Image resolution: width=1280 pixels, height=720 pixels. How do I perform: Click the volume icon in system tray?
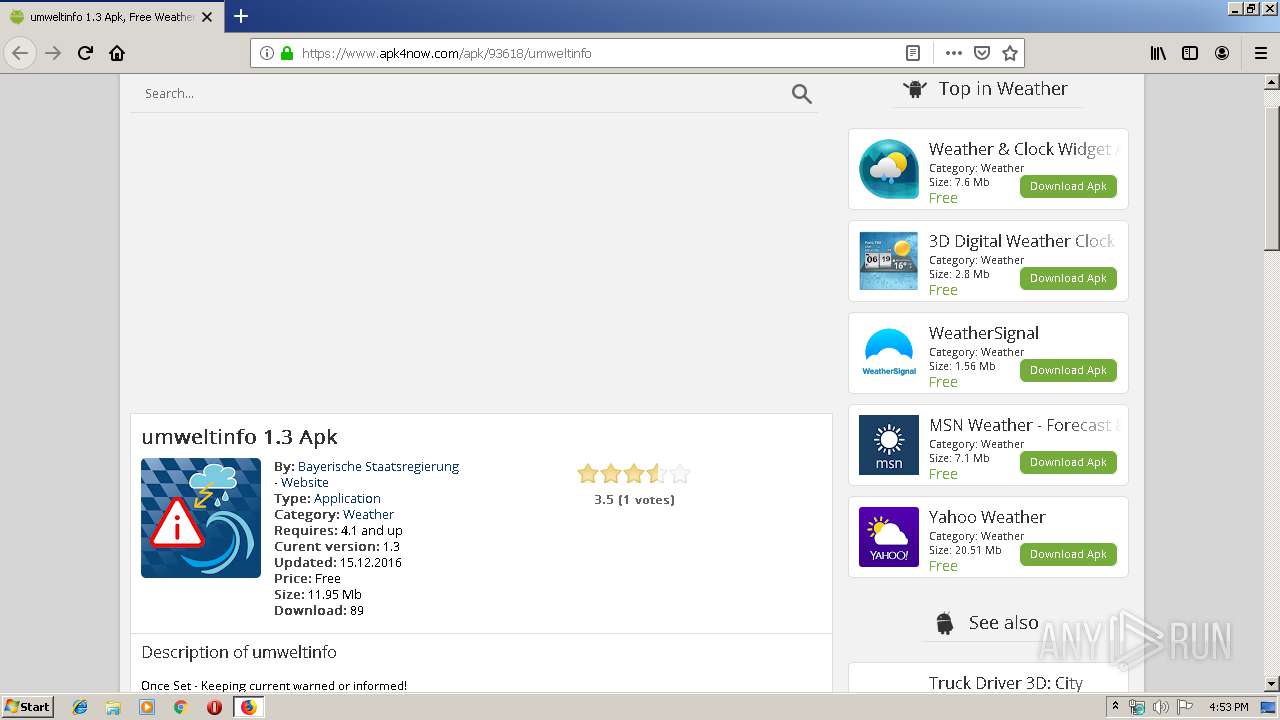[x=1161, y=707]
